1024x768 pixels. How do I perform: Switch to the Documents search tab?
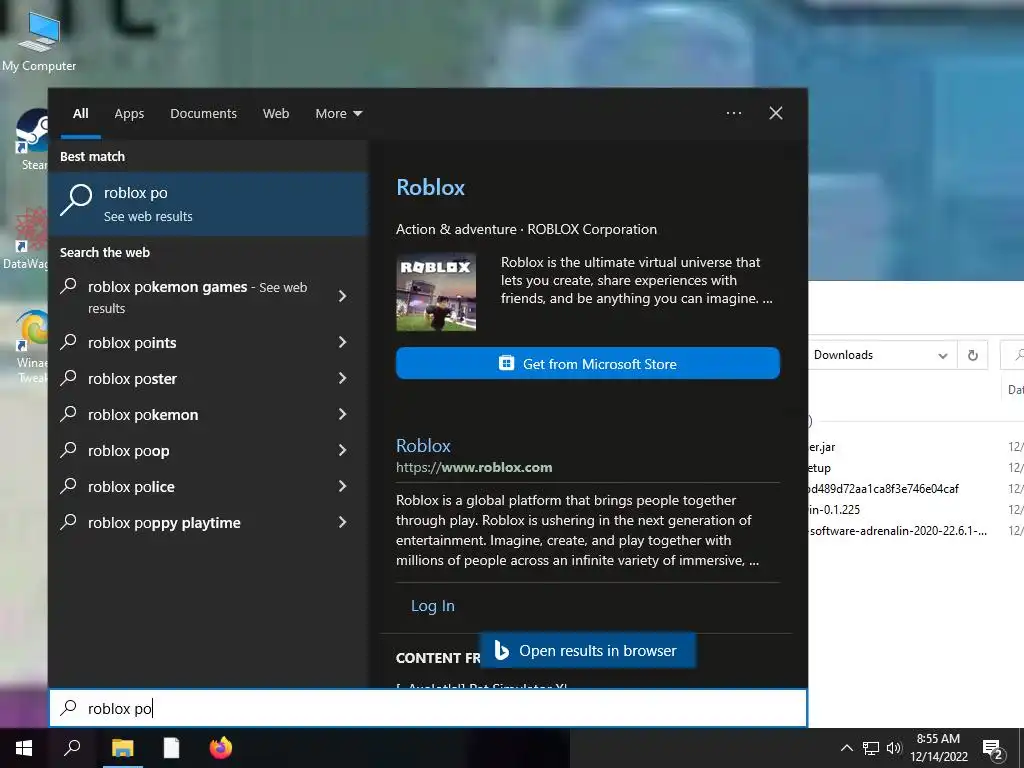[203, 114]
